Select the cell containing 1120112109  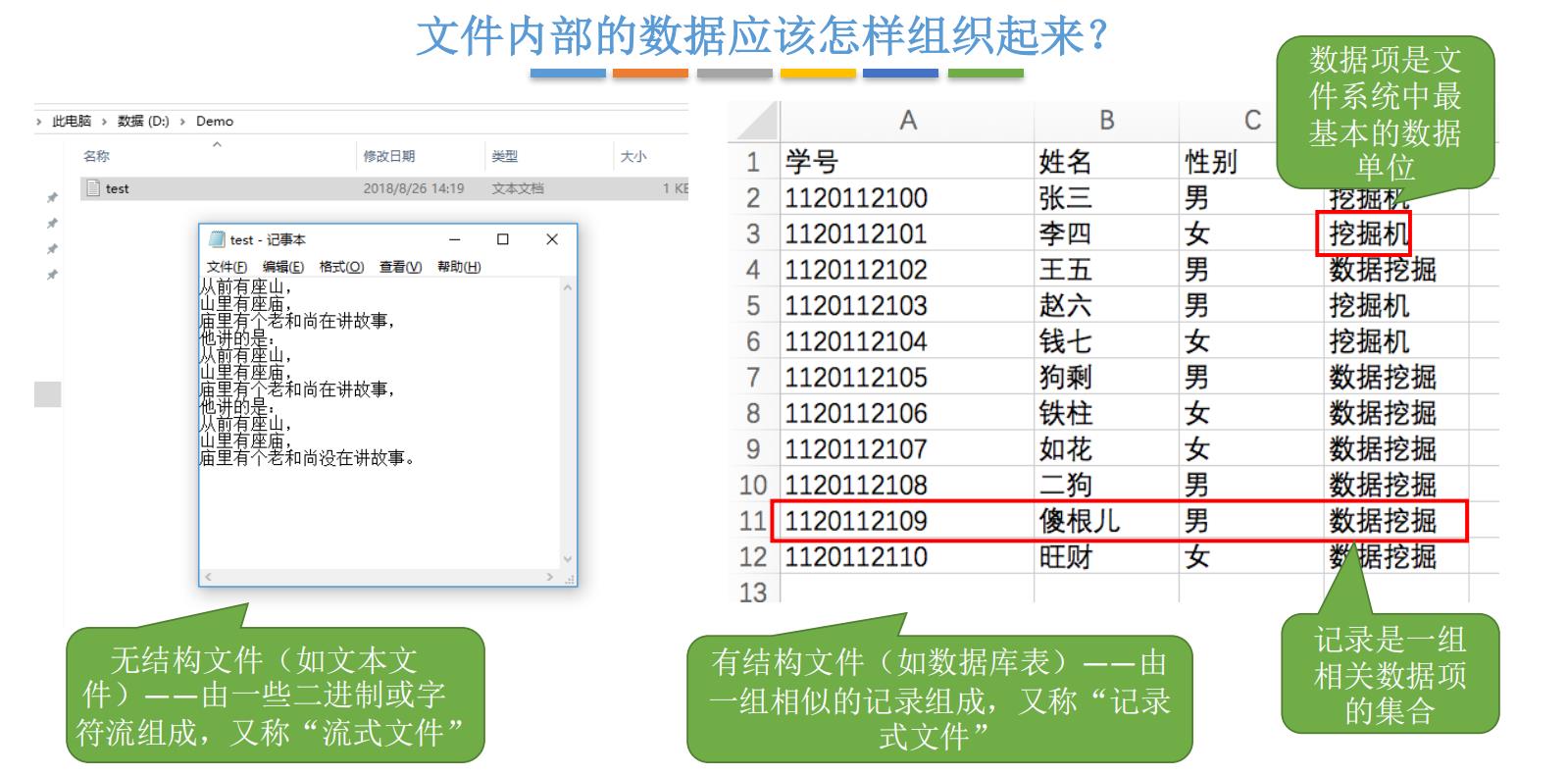[x=907, y=521]
